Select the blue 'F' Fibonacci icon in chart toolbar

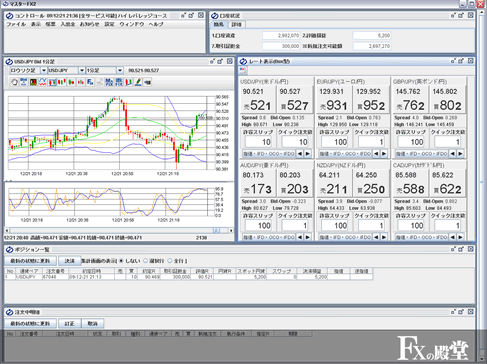tap(90, 82)
